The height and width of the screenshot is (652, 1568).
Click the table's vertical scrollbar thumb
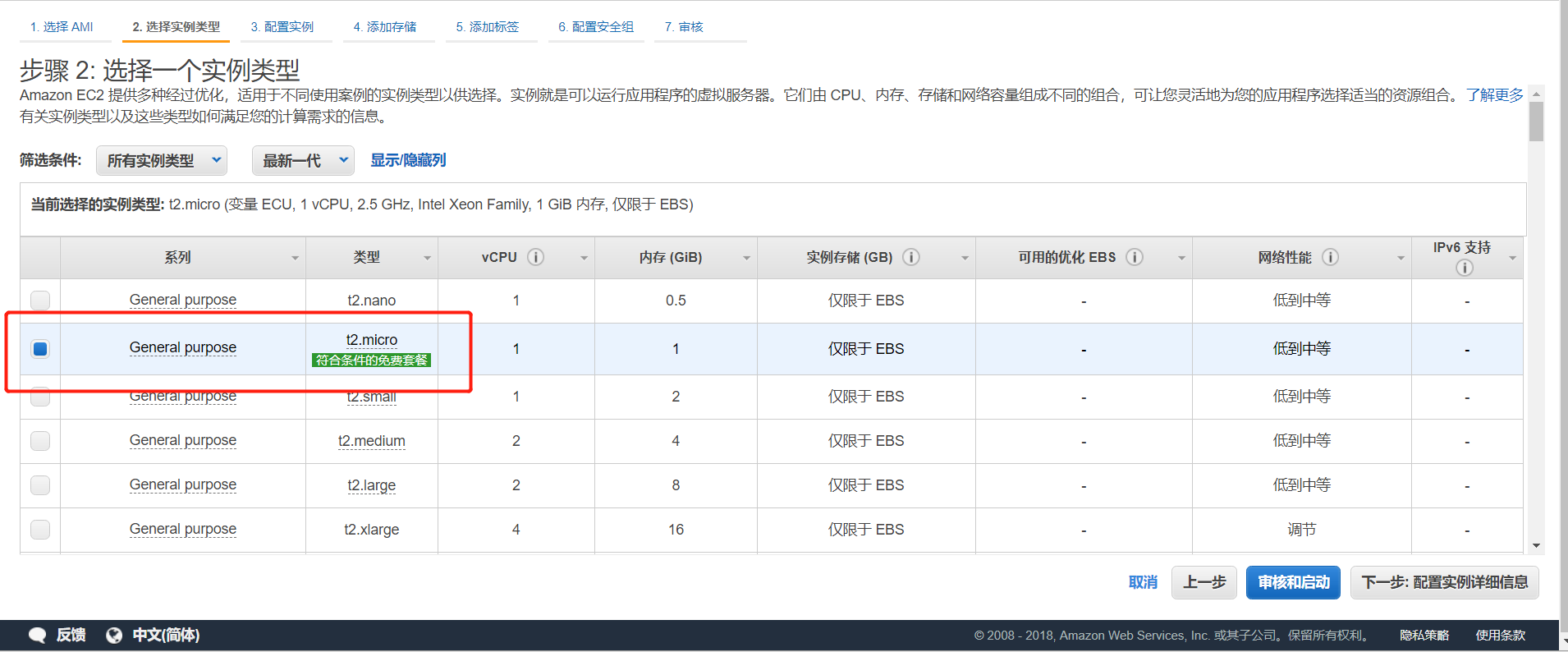click(x=1536, y=122)
